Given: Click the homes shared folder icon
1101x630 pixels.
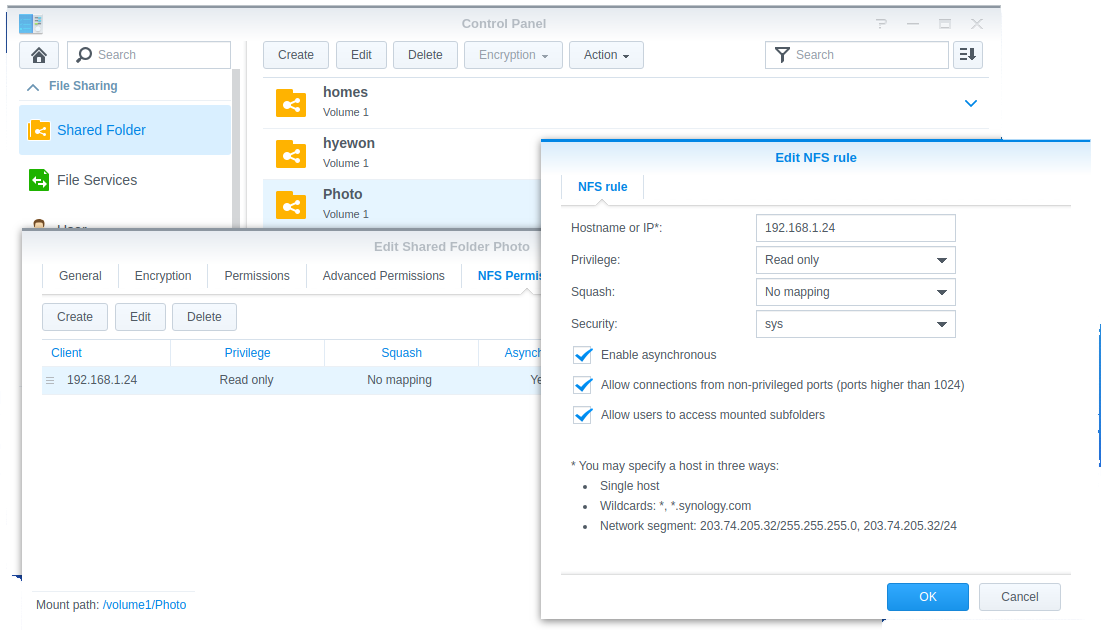Looking at the screenshot, I should click(x=291, y=103).
